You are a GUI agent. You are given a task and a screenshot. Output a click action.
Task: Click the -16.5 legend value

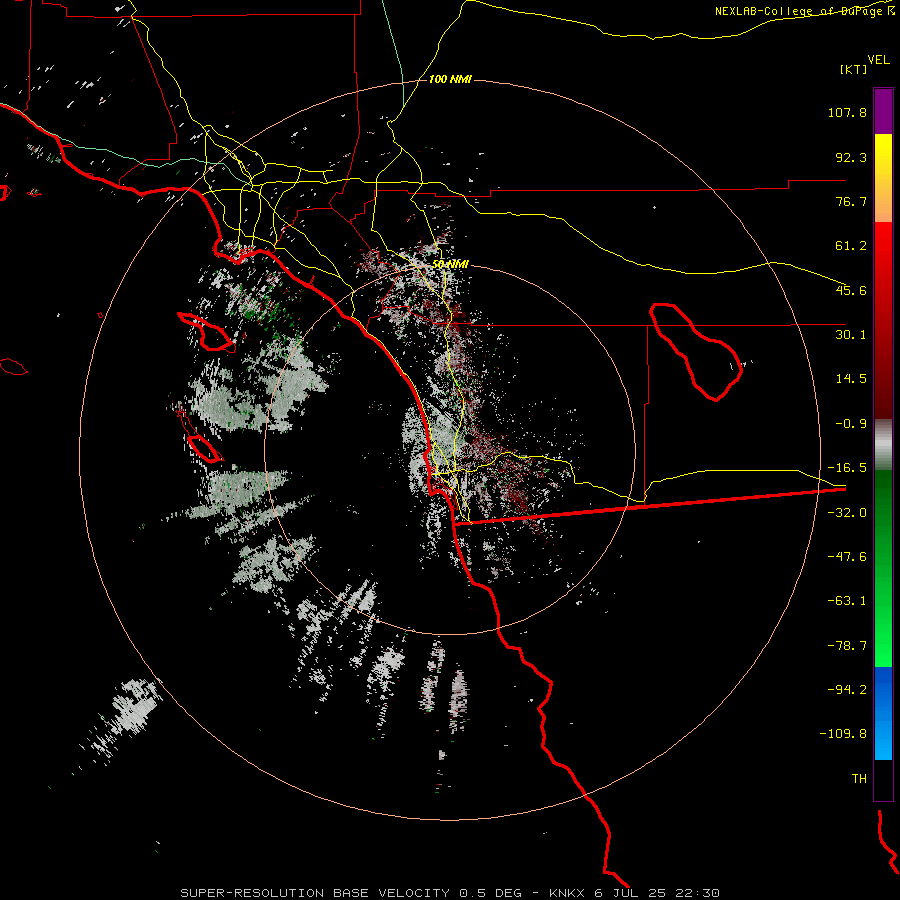coord(847,468)
